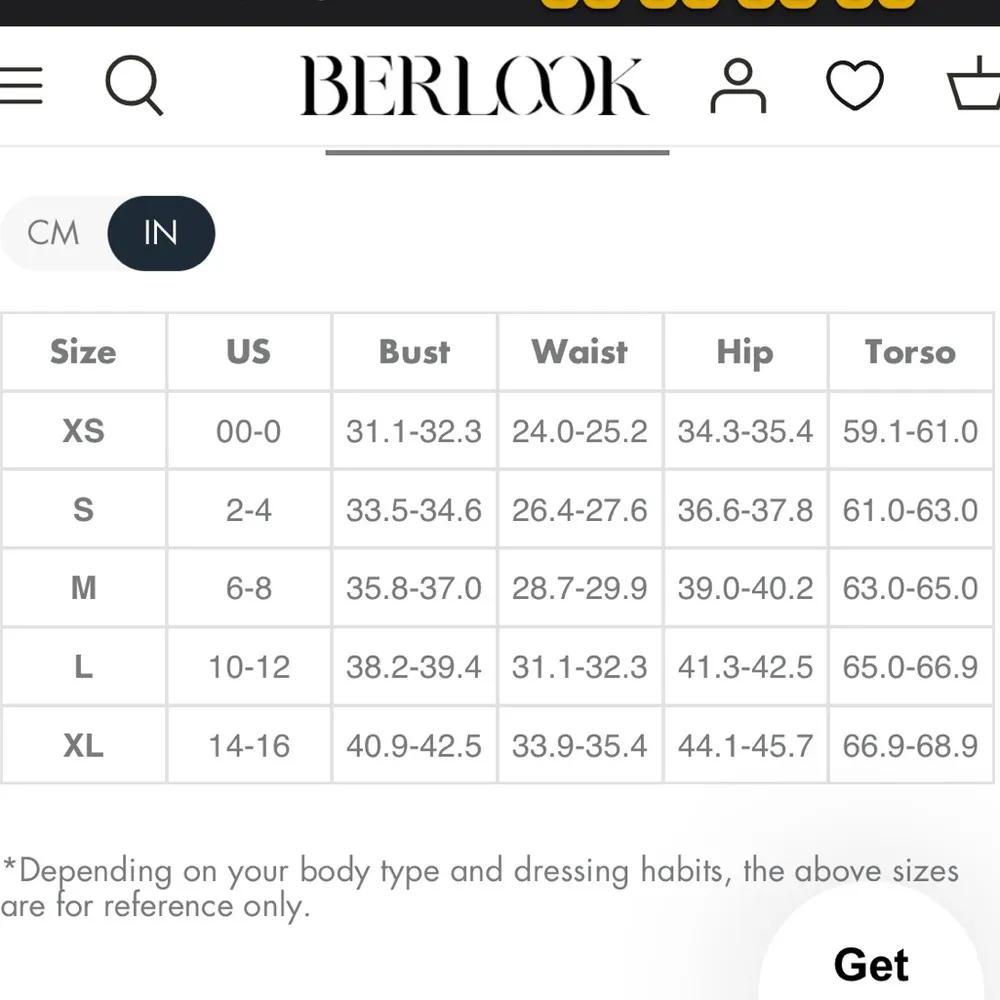Select the XL size row
This screenshot has width=1000, height=1000.
83,745
